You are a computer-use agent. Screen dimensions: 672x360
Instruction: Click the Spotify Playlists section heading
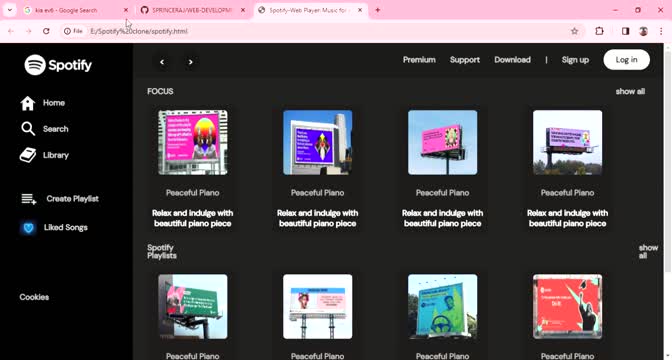[x=162, y=252]
